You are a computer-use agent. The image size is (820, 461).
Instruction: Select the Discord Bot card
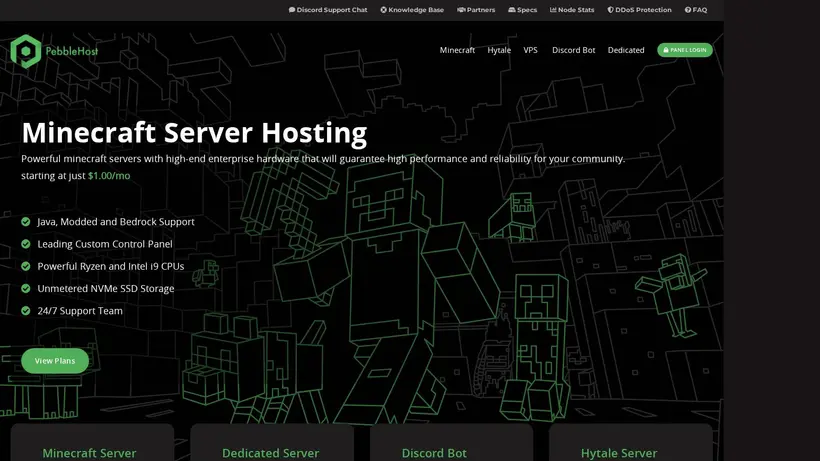(x=451, y=443)
